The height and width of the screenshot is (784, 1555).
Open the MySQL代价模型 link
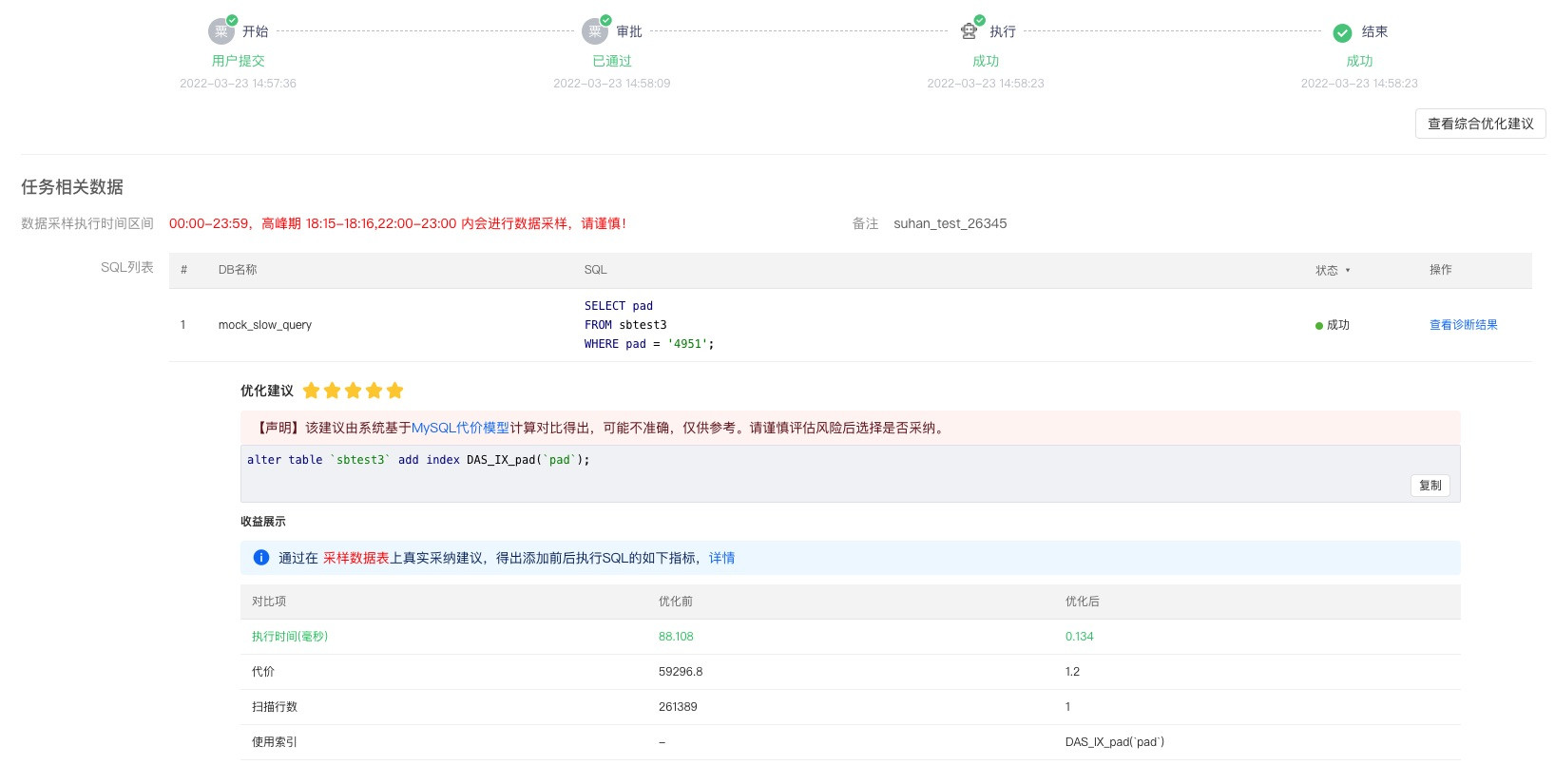click(460, 428)
